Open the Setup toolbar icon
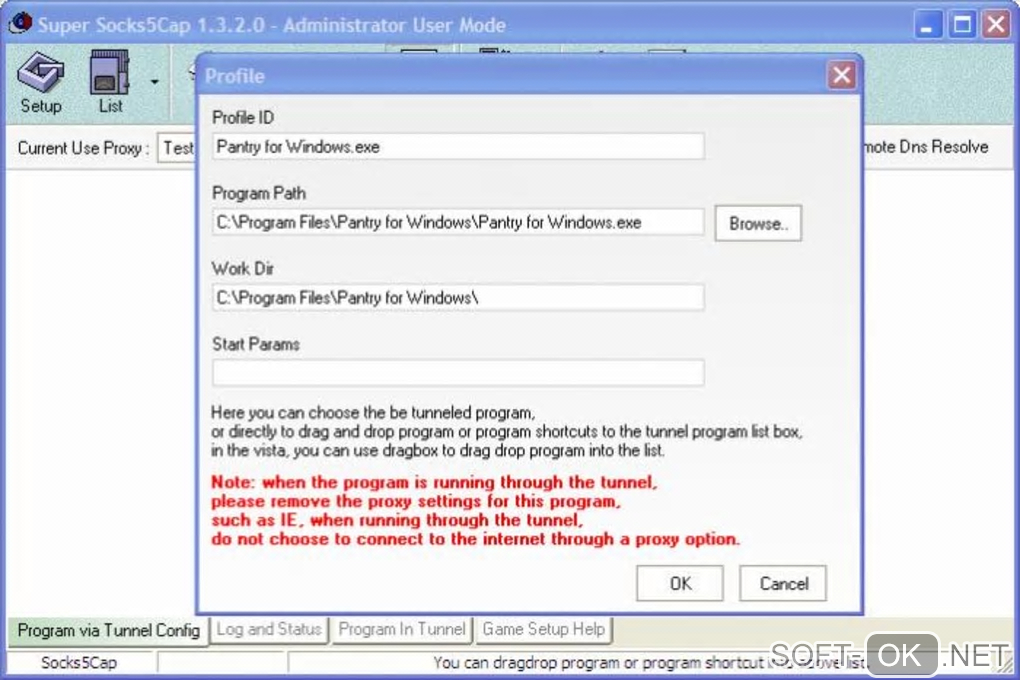Screen dimensions: 1020x680 pos(40,82)
